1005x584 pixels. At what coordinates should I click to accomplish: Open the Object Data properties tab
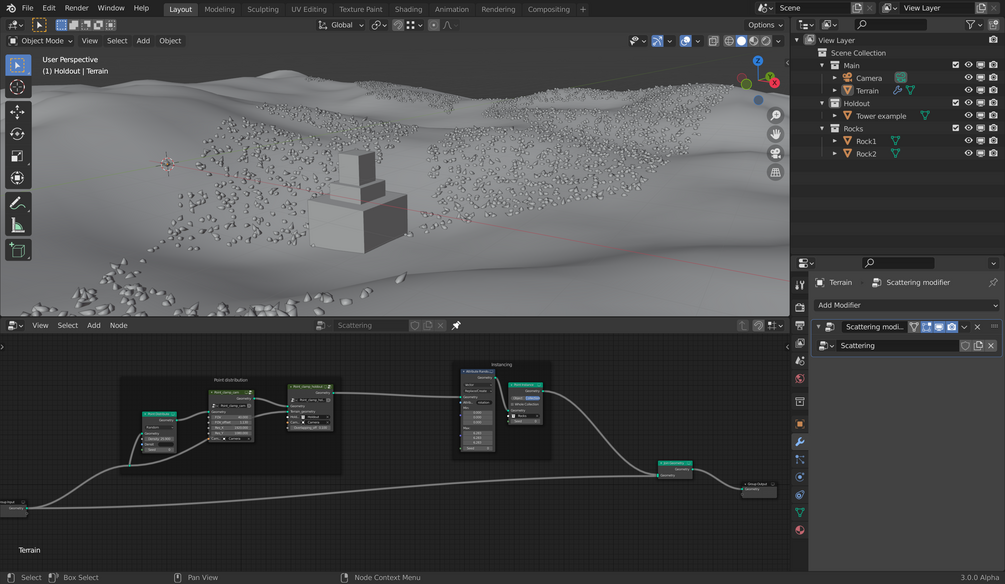point(800,512)
